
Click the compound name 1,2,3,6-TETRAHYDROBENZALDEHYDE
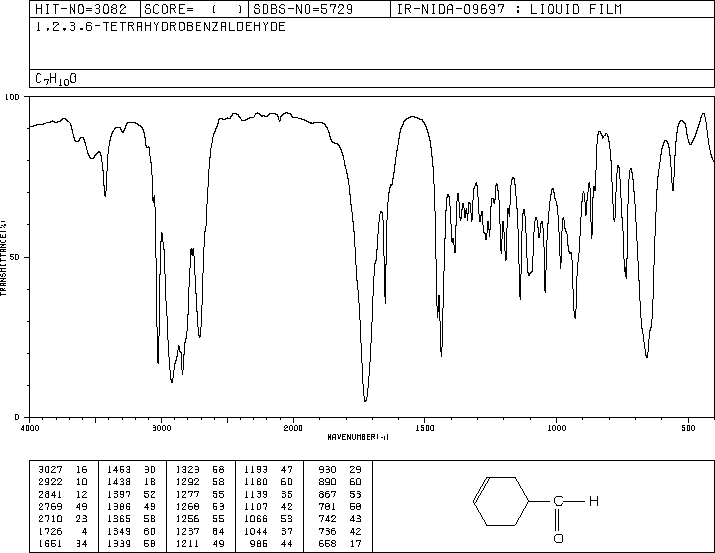161,27
